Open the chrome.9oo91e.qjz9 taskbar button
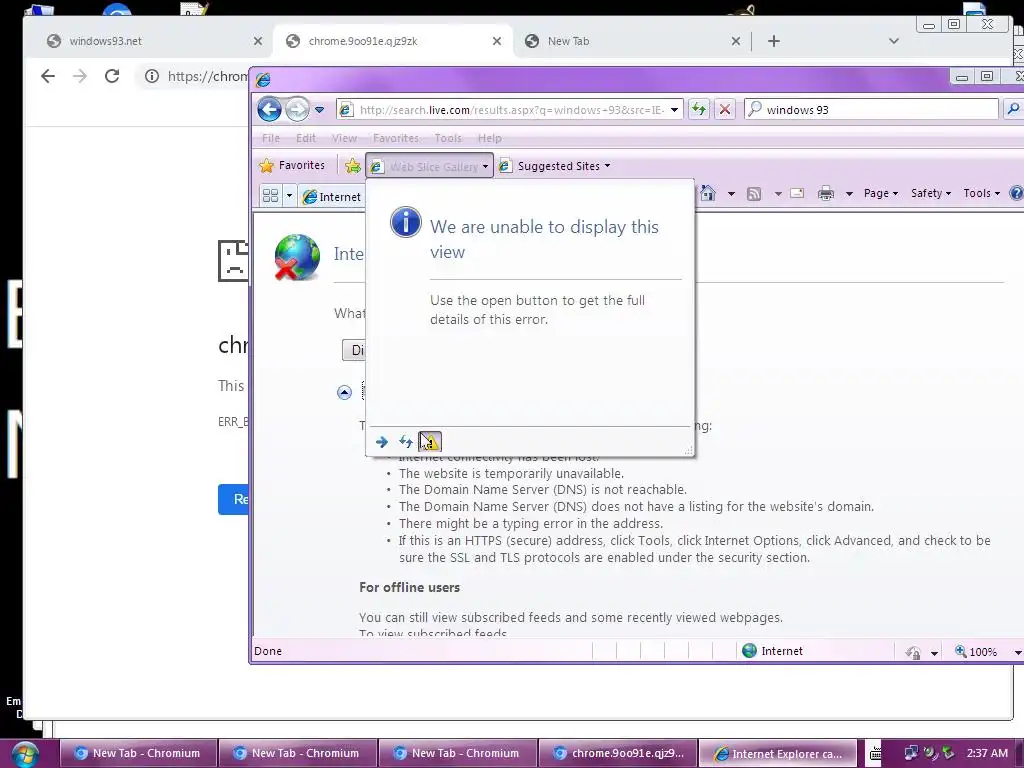 [617, 754]
